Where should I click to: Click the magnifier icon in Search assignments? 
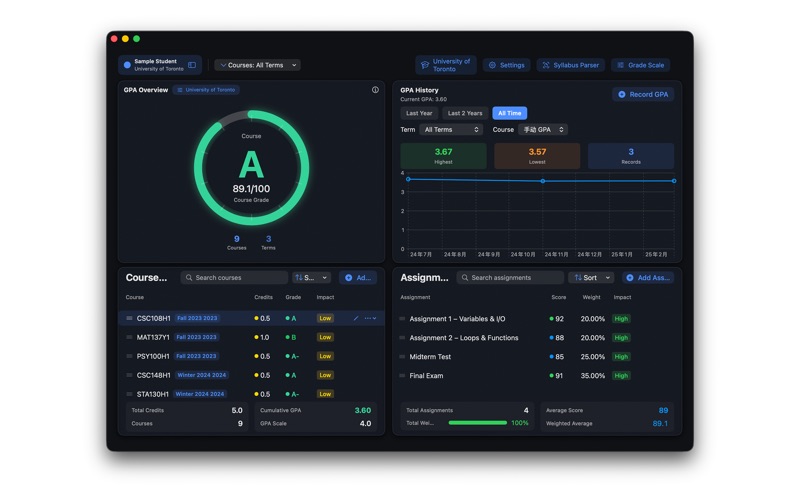click(x=465, y=278)
